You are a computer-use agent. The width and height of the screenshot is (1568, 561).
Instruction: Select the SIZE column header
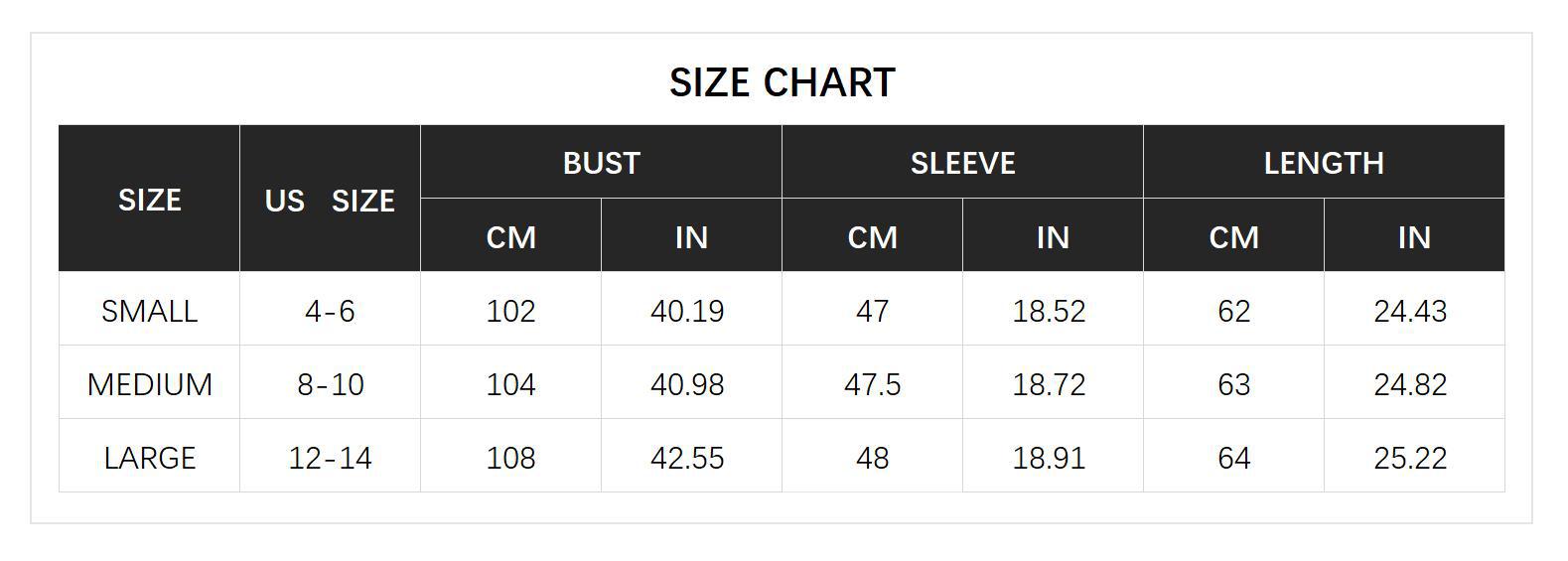pos(149,199)
